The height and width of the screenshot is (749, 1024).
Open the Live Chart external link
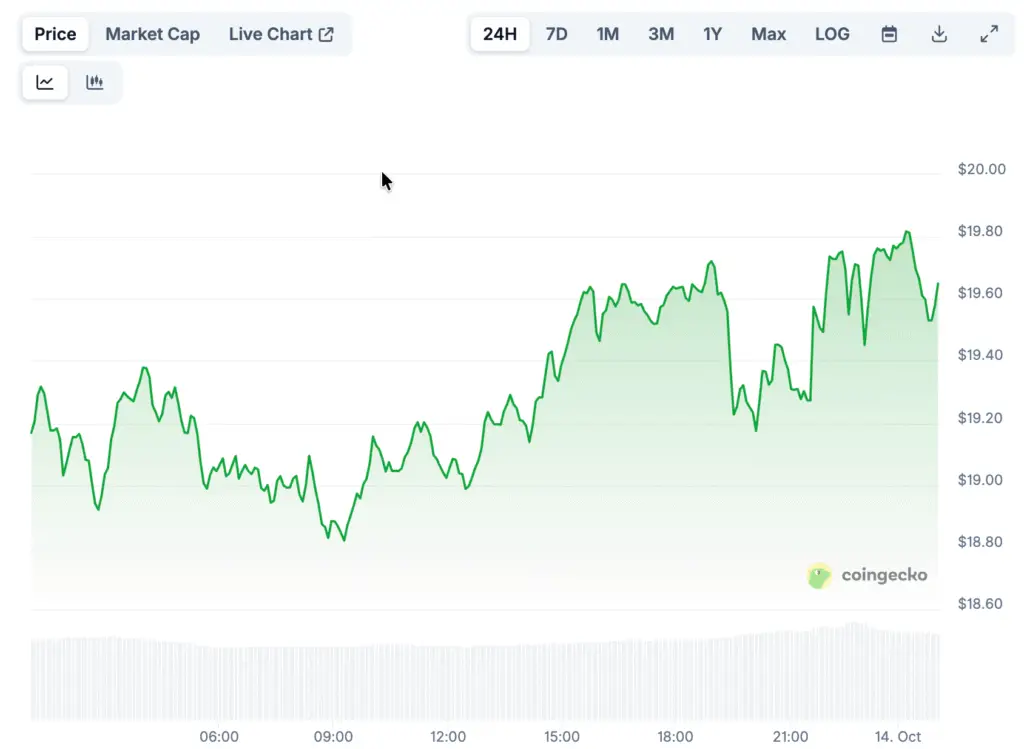tap(281, 34)
